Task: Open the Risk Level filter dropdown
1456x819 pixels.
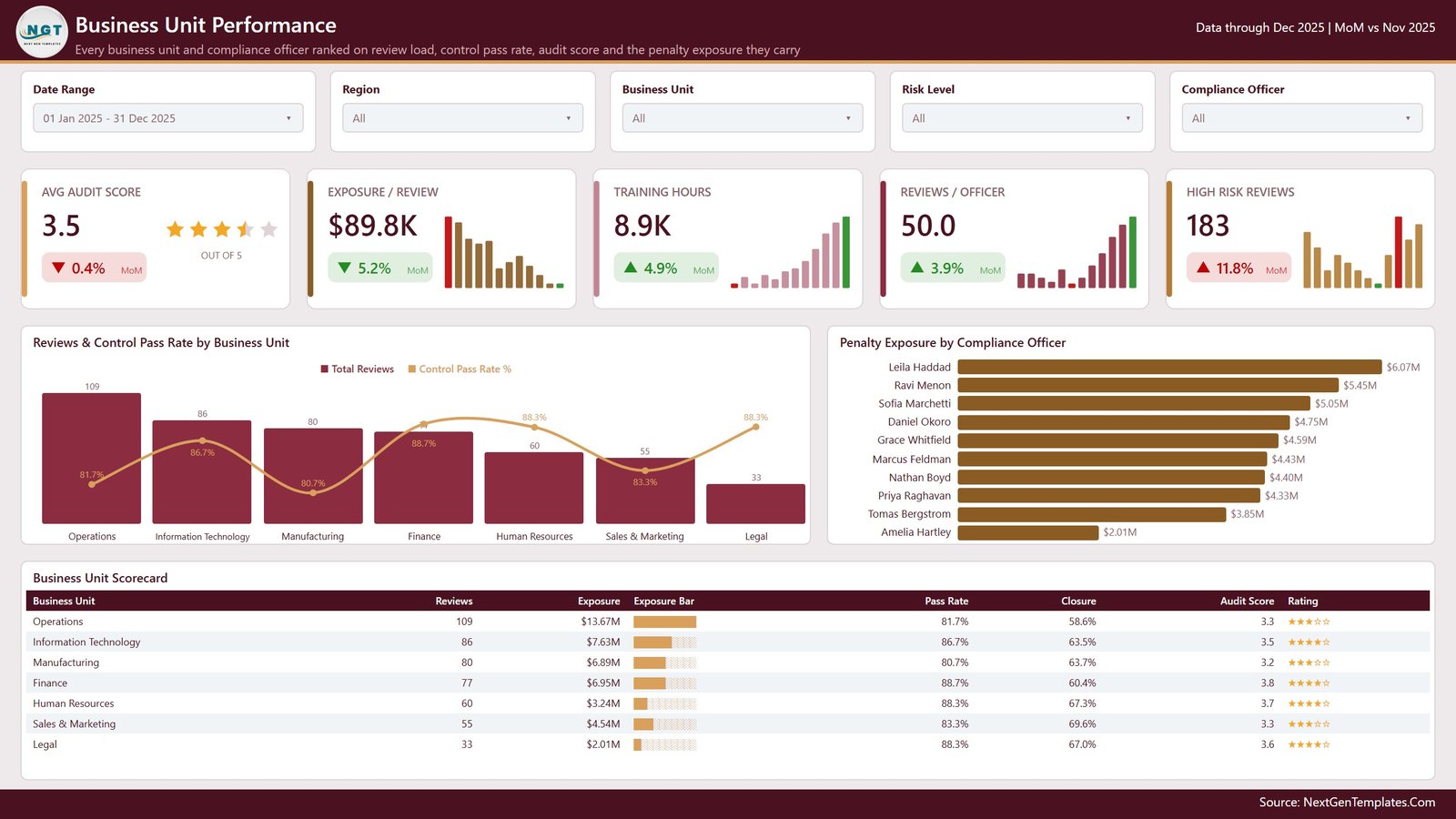Action: (1022, 118)
